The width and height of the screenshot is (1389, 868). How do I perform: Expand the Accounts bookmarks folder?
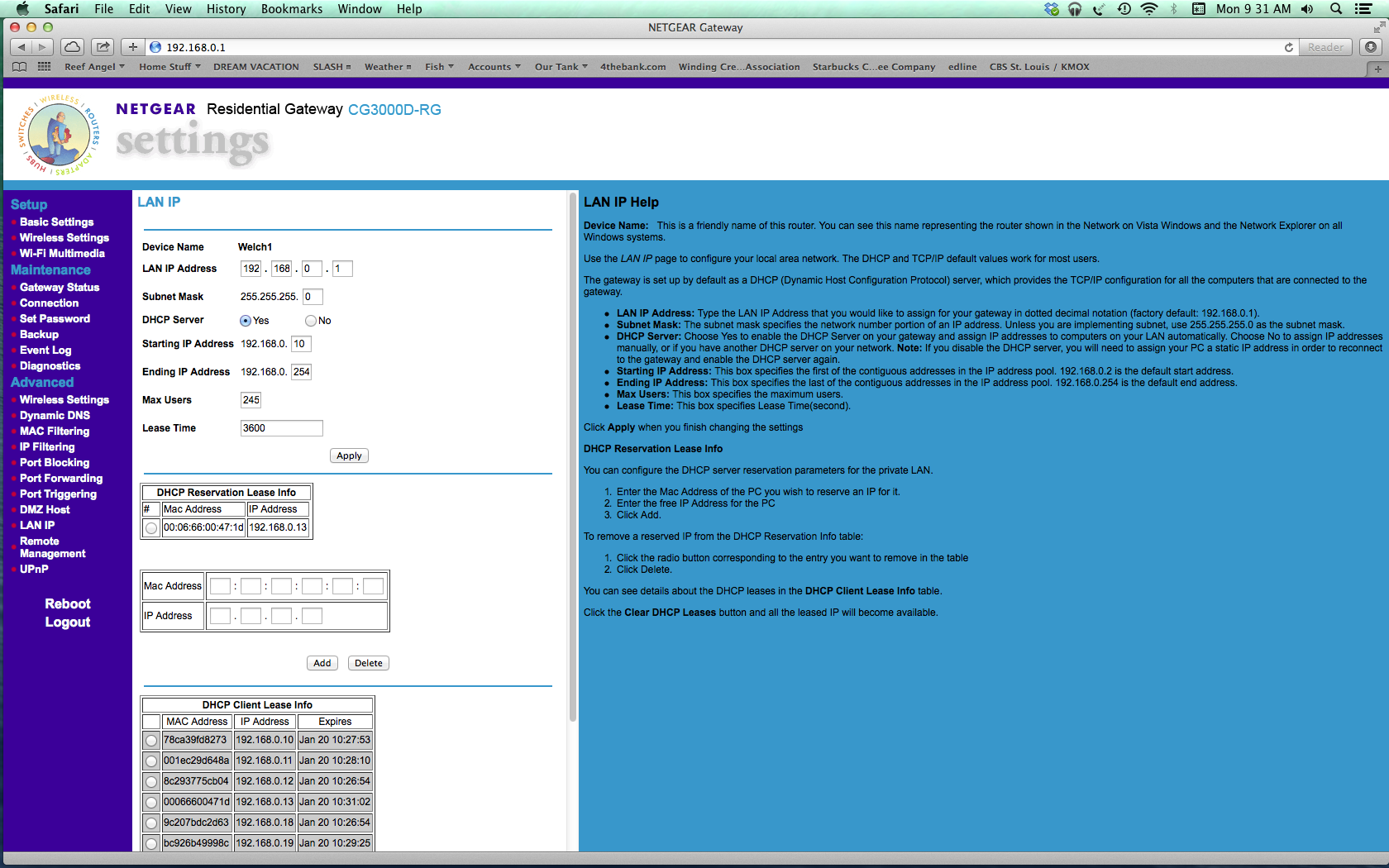(494, 67)
